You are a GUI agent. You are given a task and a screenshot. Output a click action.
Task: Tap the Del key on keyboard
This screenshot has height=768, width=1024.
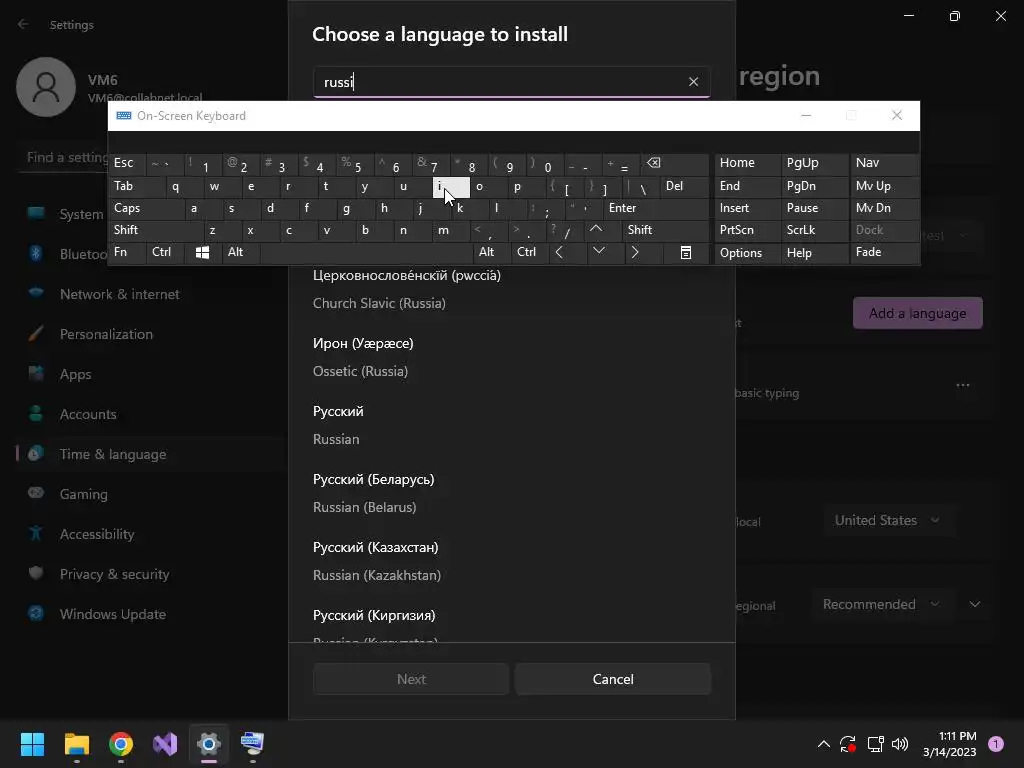(x=684, y=186)
